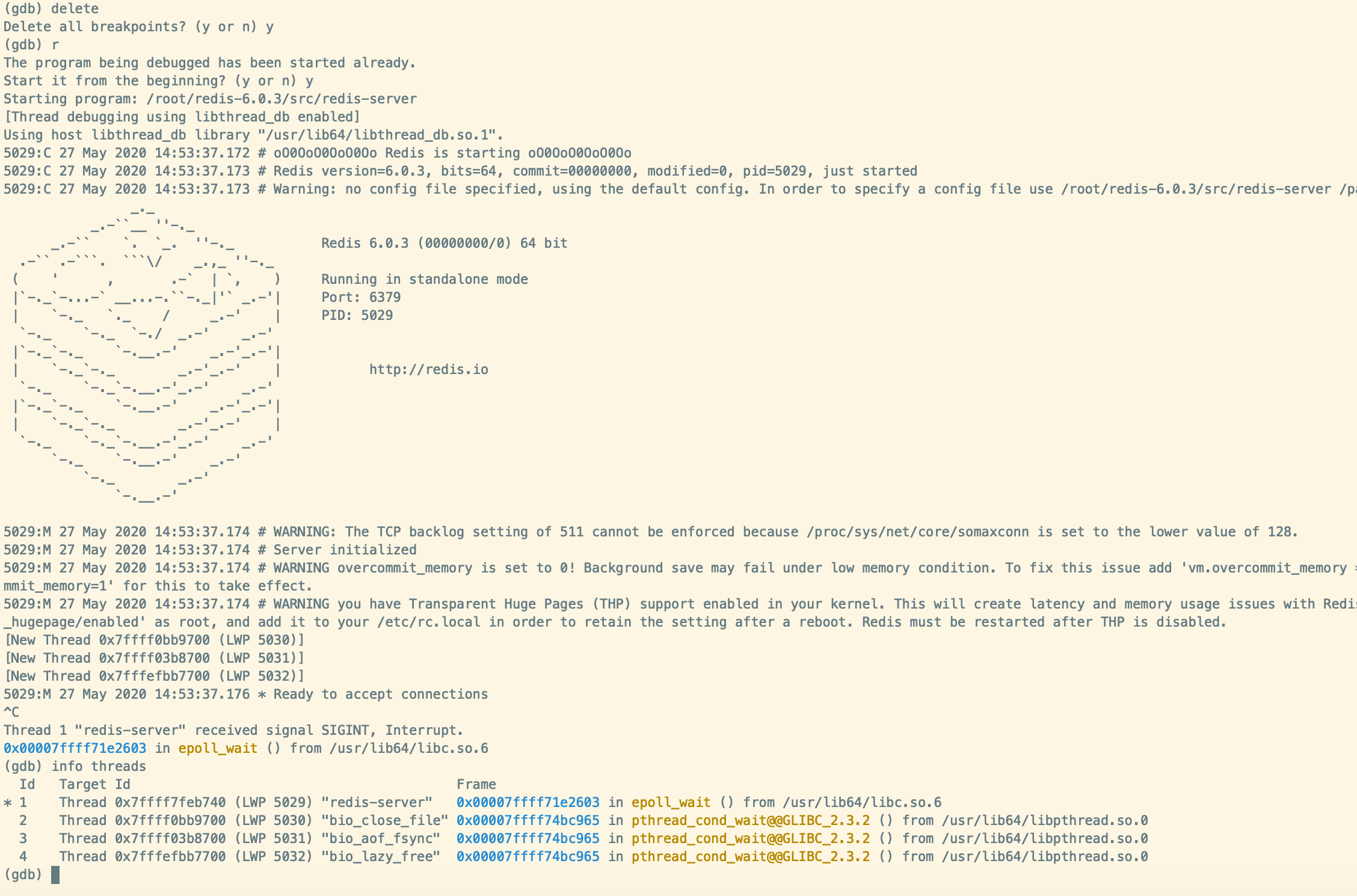Click frame address 0x00007ffff74bc965 in bio_close_file row
1357x896 pixels.
pos(528,821)
